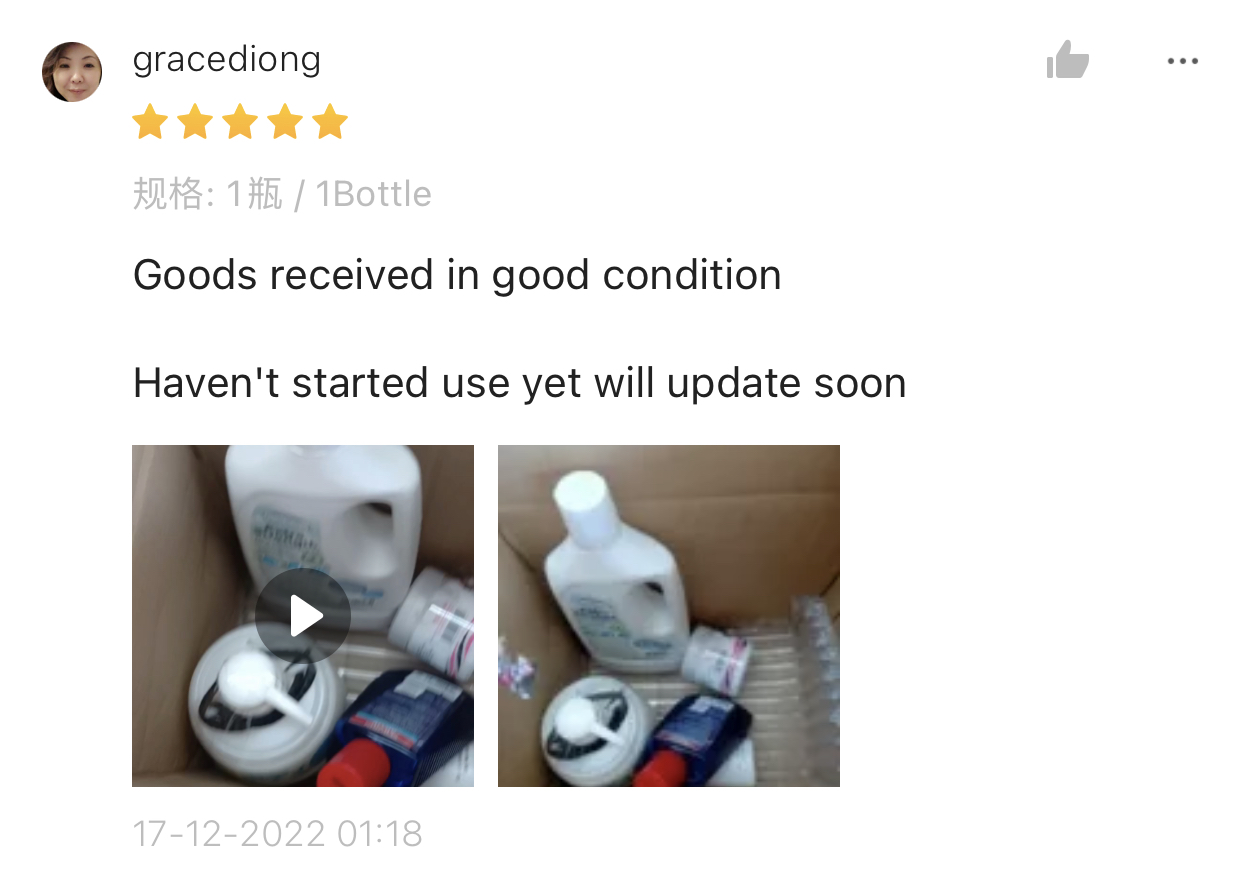Select the third rating star
This screenshot has width=1242, height=872.
(240, 123)
